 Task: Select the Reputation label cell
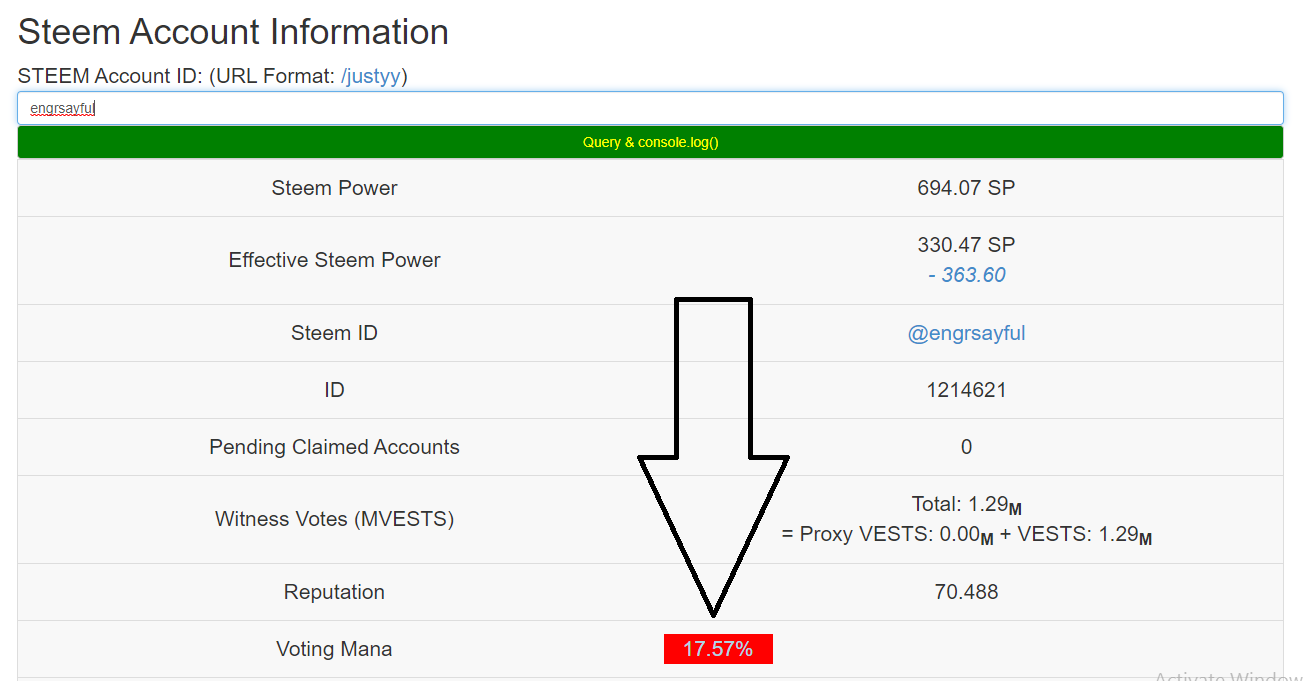pyautogui.click(x=334, y=592)
